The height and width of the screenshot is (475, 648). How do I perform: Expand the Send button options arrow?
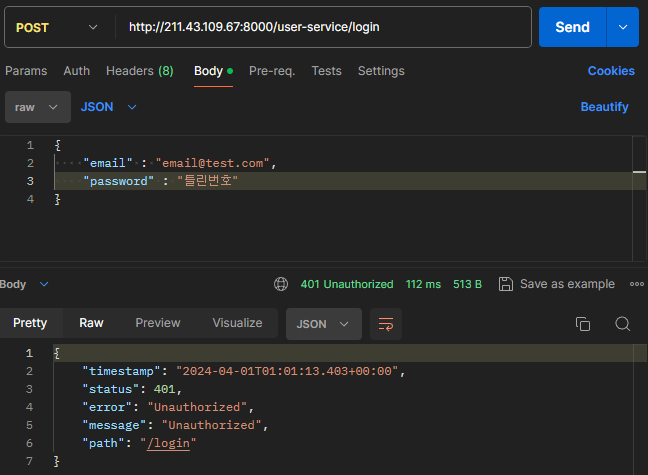click(622, 27)
